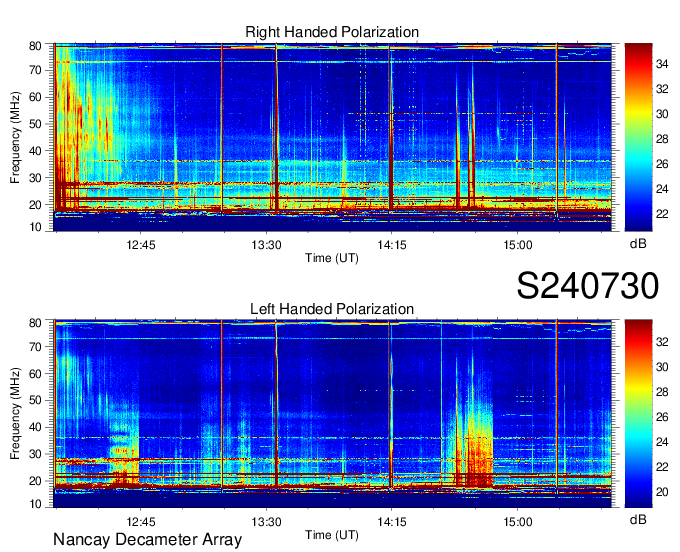The width and height of the screenshot is (680, 552).
Task: Click the 60 MHz tick of Right Handed plot
Action: 35,97
